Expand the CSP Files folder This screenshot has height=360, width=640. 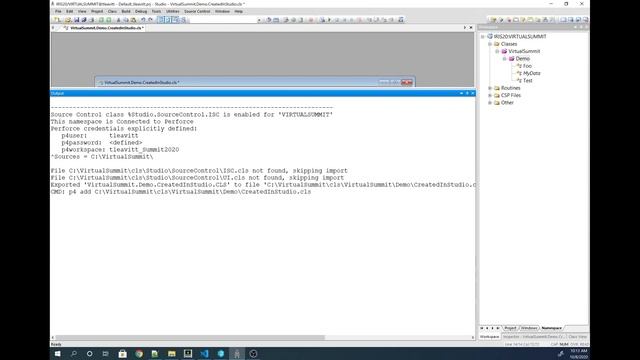tap(490, 96)
